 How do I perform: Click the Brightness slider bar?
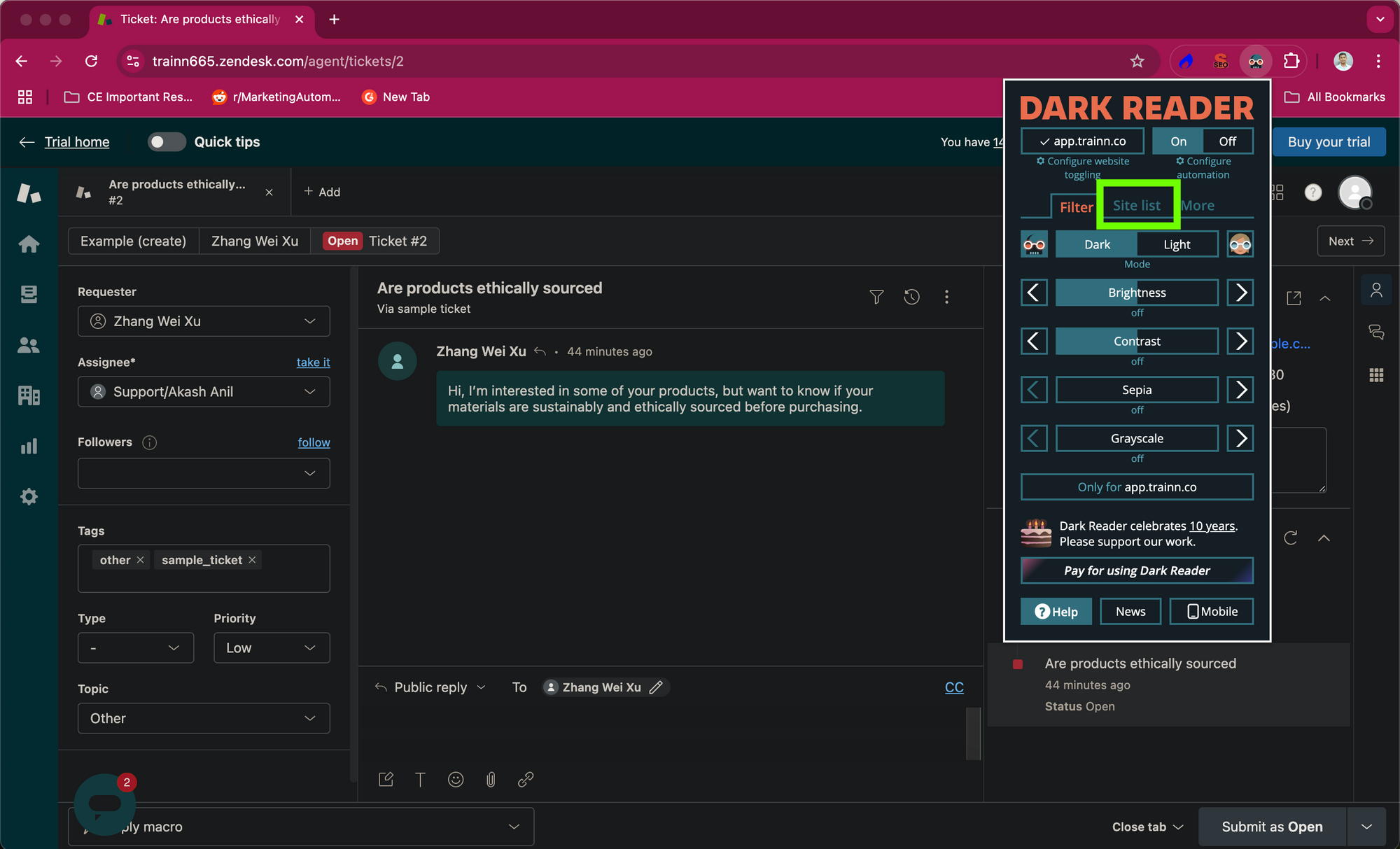(1137, 293)
